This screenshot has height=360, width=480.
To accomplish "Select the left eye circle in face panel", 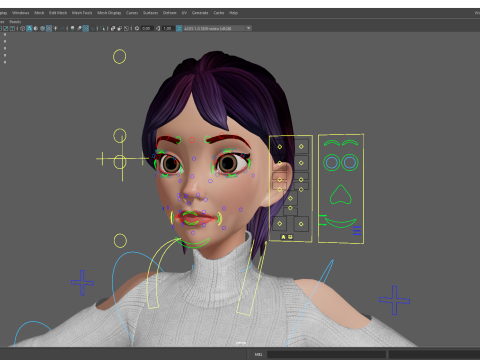I will click(332, 163).
